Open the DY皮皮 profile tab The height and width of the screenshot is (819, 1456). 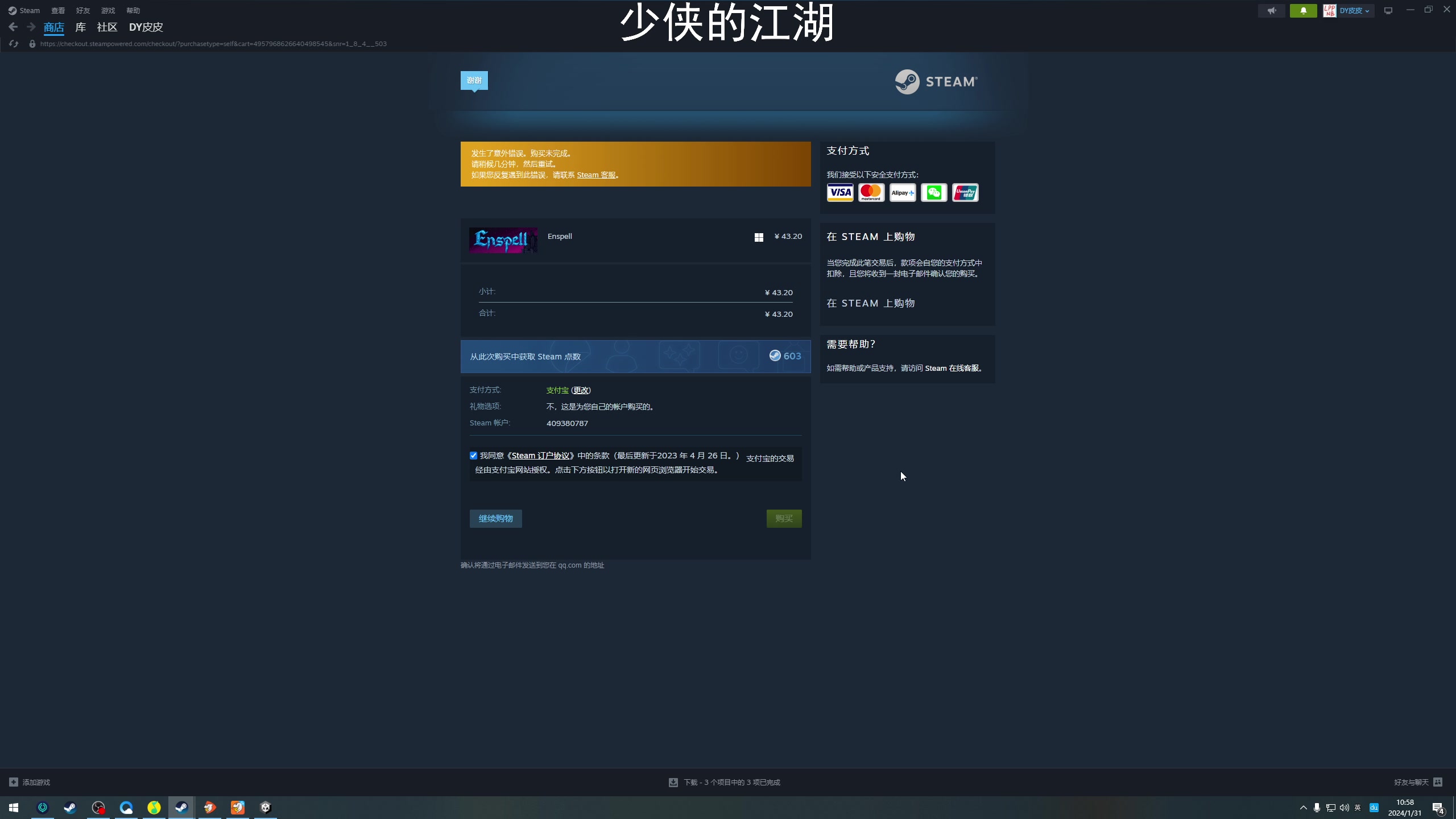pyautogui.click(x=146, y=27)
